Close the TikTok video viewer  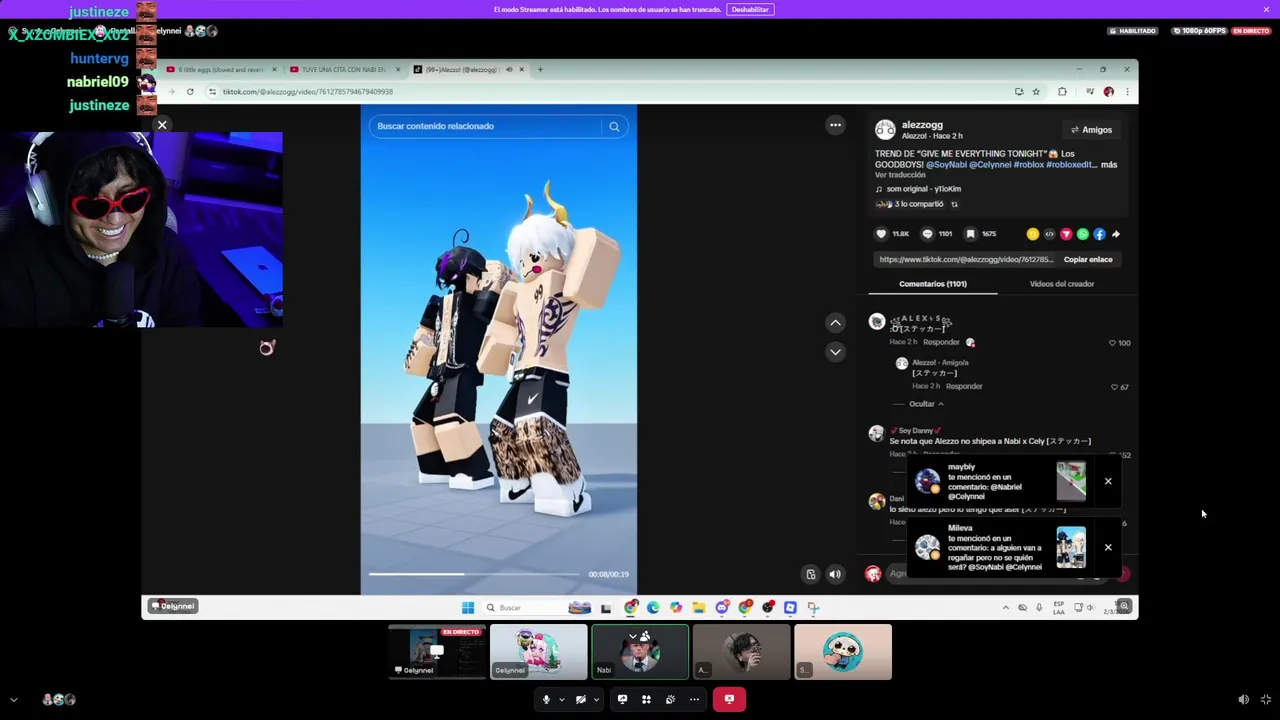pos(162,125)
